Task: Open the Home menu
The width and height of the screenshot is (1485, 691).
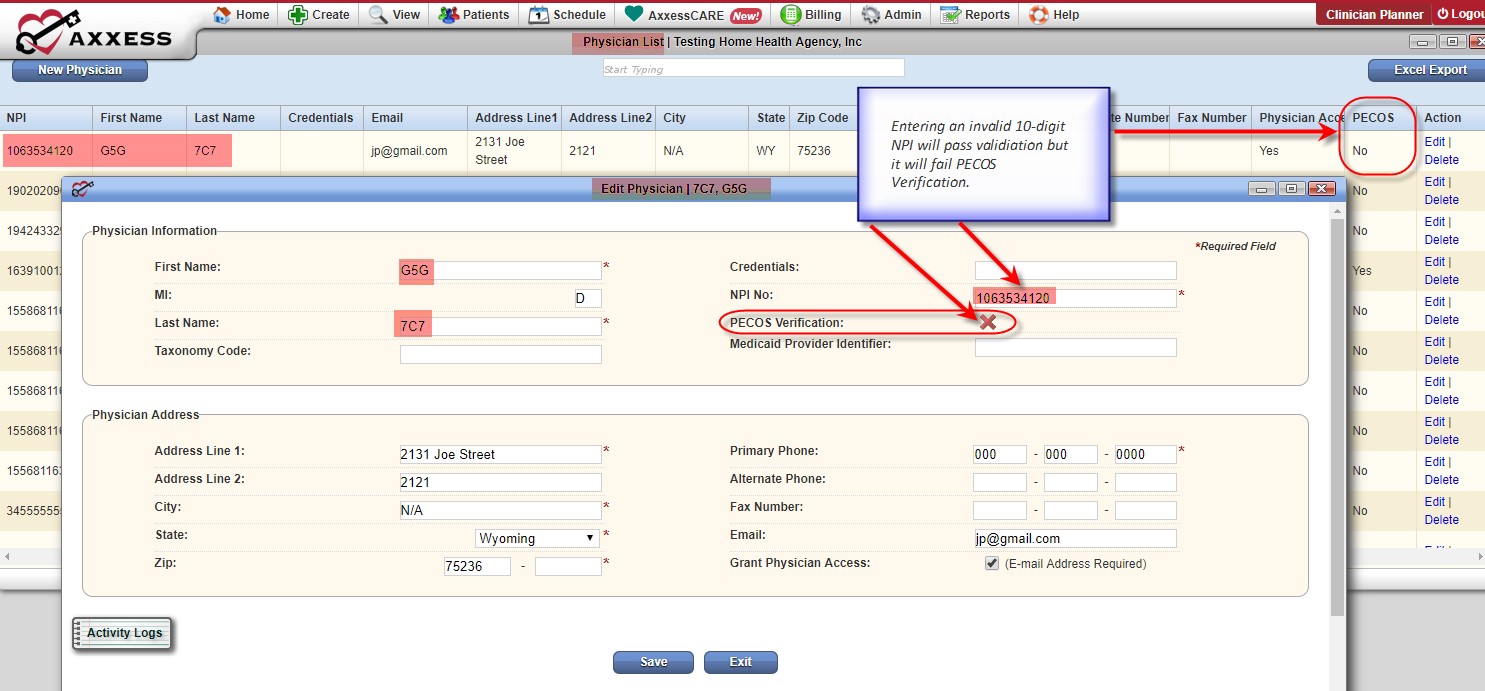Action: [241, 15]
